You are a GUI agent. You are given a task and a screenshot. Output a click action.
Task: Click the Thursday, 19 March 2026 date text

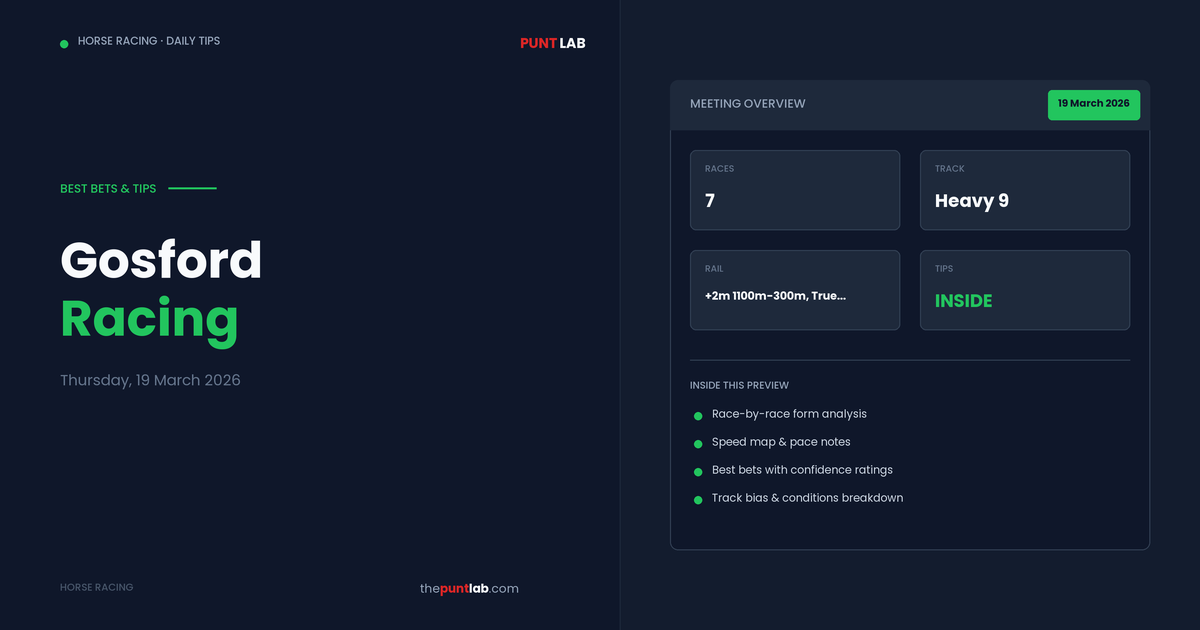pos(150,380)
